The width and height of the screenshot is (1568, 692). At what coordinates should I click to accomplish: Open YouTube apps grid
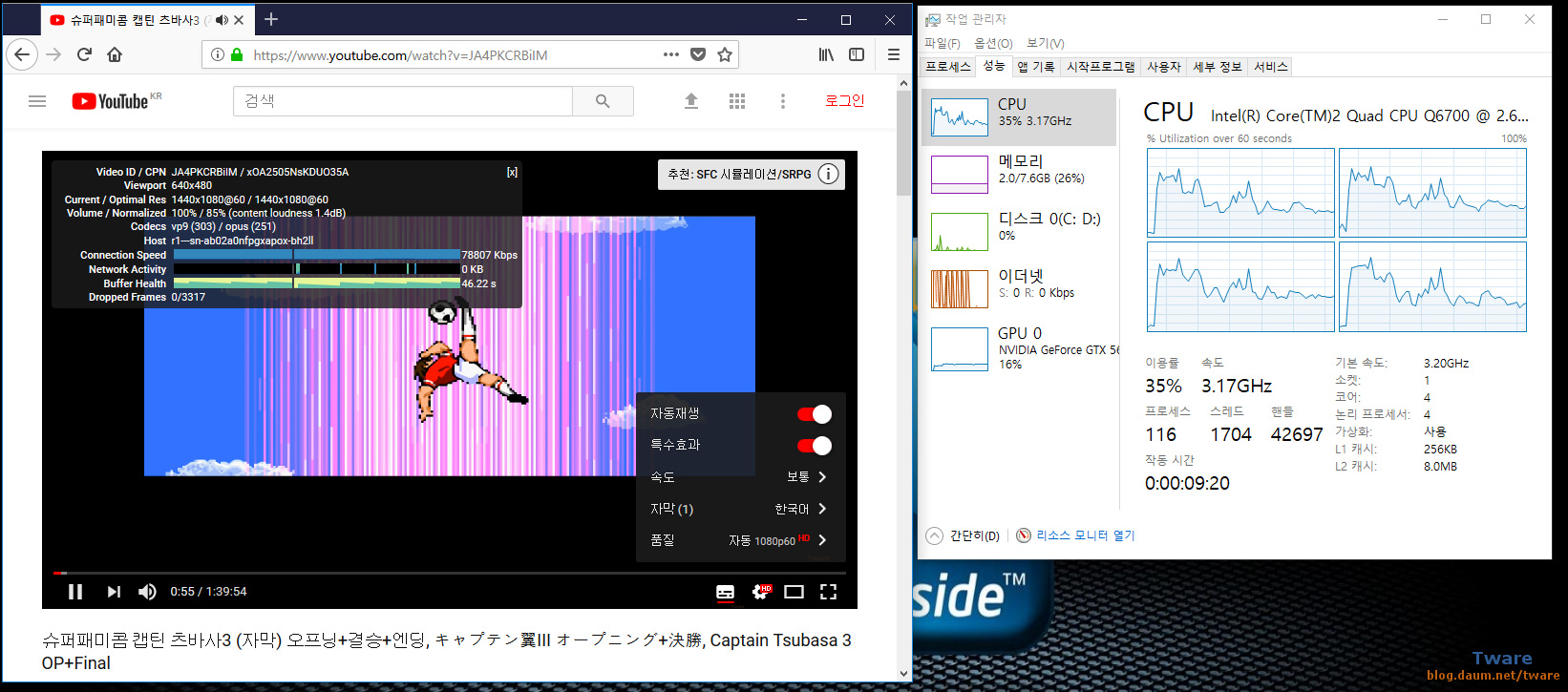(x=737, y=101)
